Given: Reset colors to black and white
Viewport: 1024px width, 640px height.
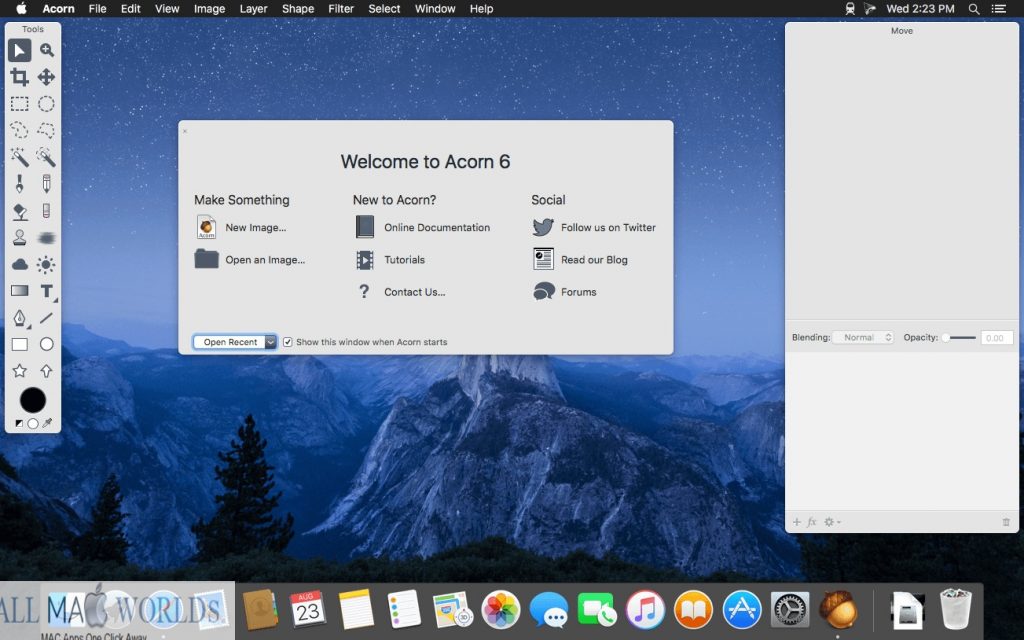Looking at the screenshot, I should click(x=19, y=423).
